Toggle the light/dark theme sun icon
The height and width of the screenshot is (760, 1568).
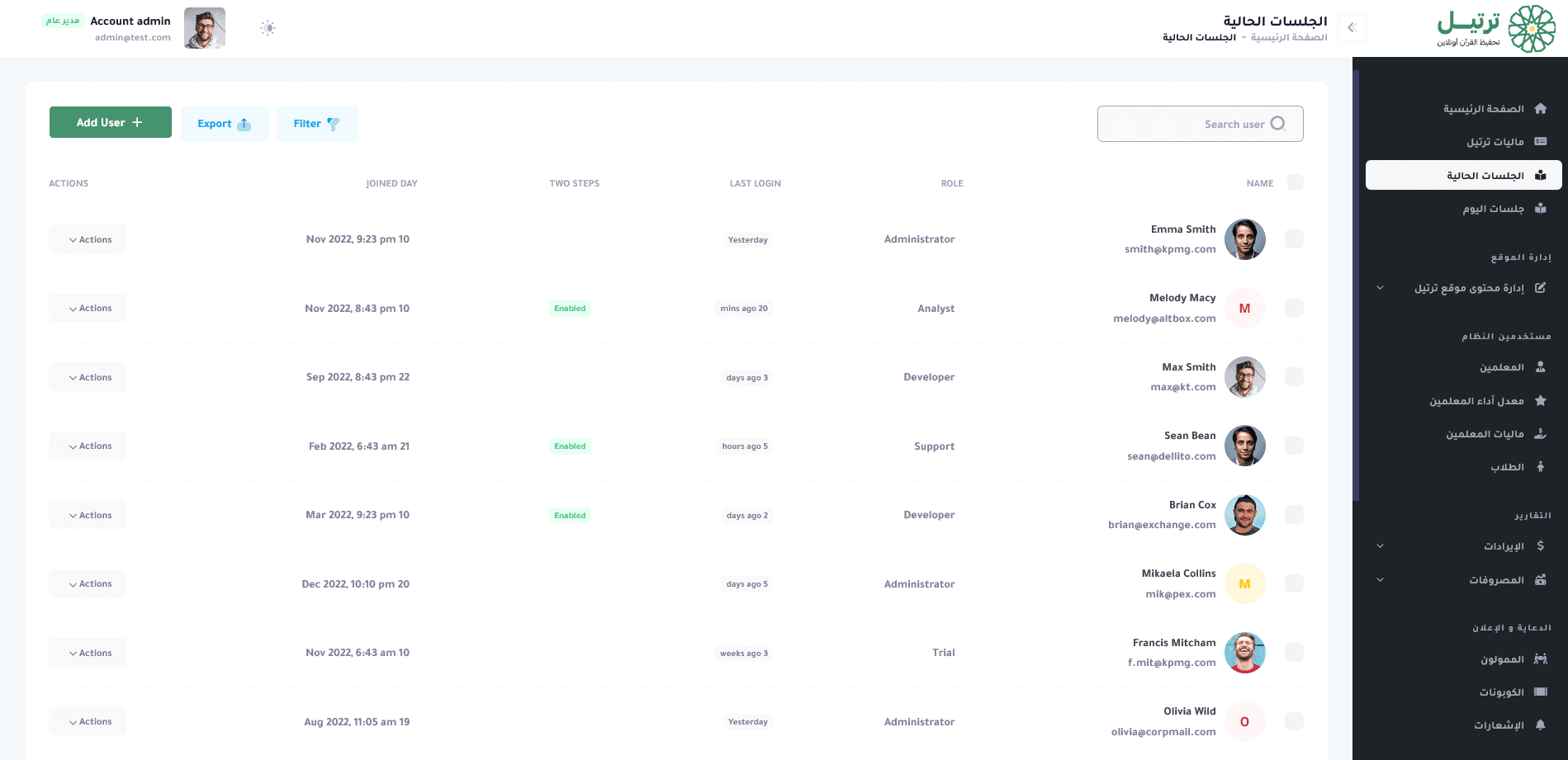click(268, 28)
